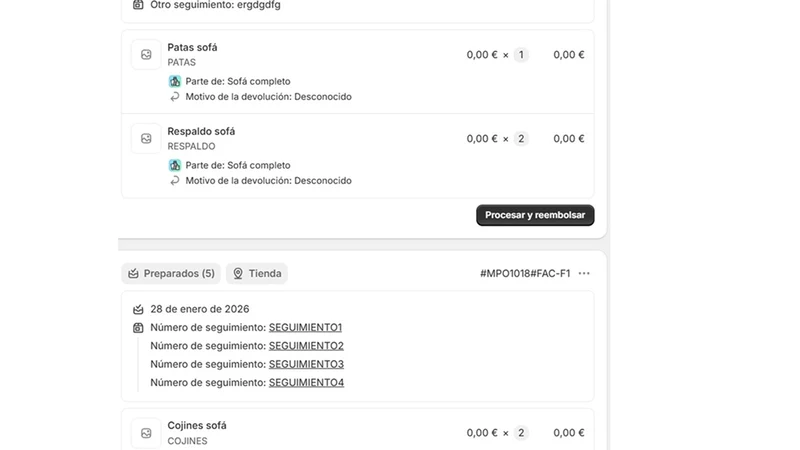Open the SEGUIMIENTO4 tracking link

click(306, 383)
